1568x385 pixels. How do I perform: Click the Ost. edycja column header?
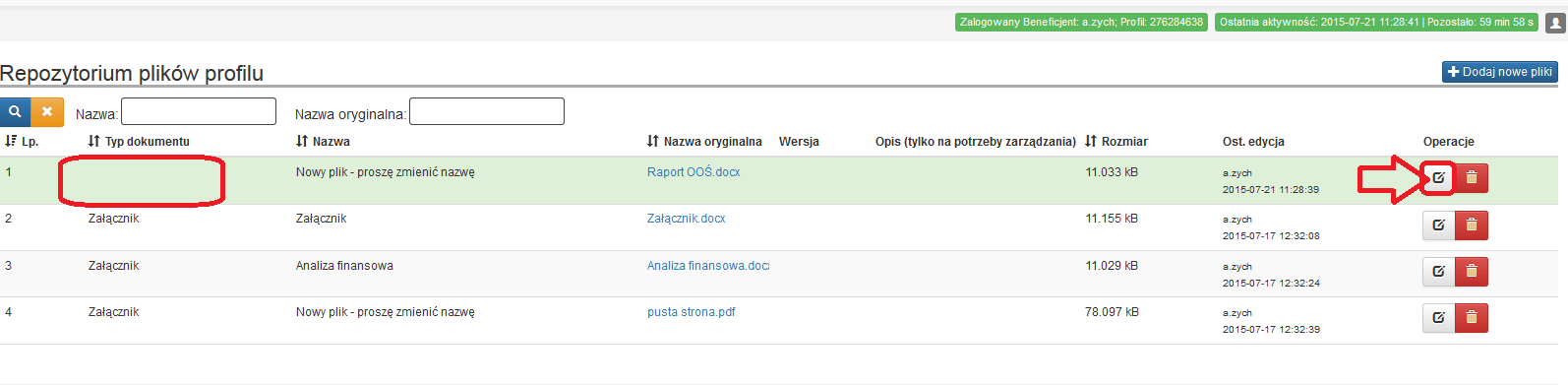tap(1253, 142)
